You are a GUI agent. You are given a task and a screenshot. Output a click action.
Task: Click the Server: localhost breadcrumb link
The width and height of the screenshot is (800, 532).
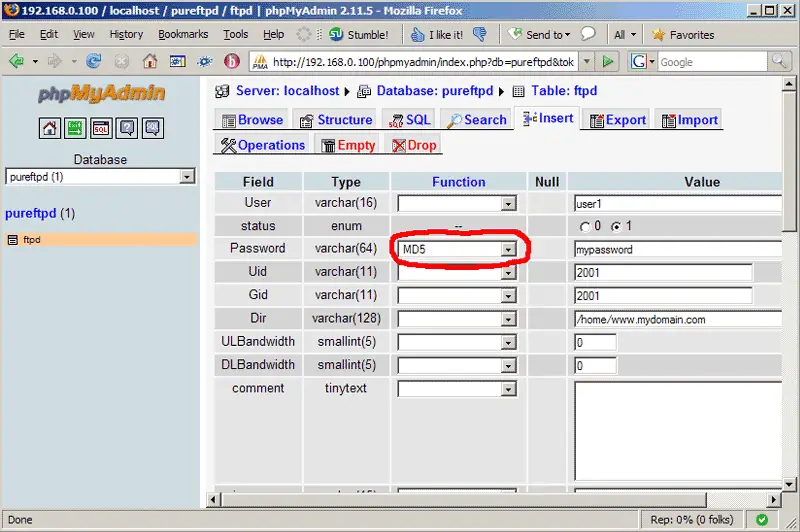coord(287,91)
